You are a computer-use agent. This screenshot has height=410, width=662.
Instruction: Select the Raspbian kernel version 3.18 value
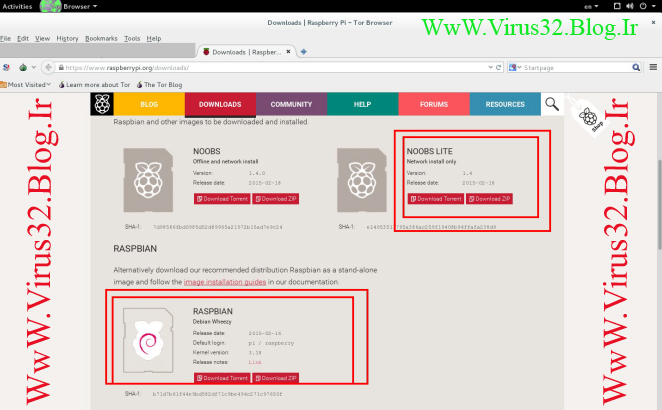[255, 353]
